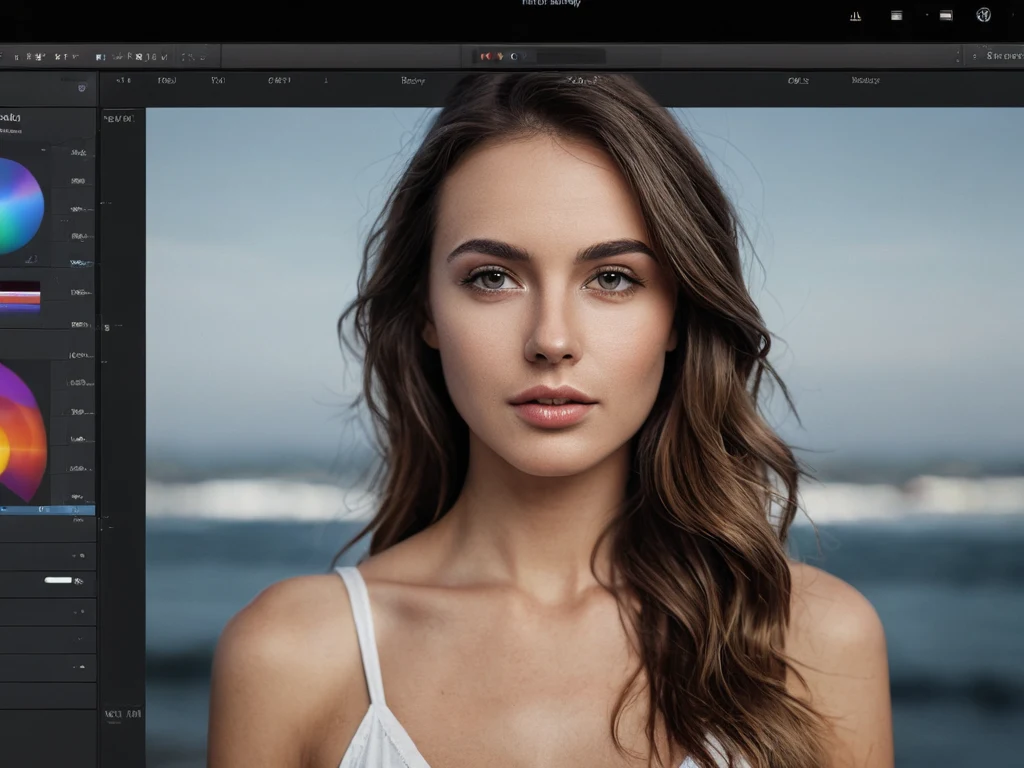Toggle the white pill switch in the left panel
The height and width of the screenshot is (768, 1024).
pyautogui.click(x=59, y=580)
